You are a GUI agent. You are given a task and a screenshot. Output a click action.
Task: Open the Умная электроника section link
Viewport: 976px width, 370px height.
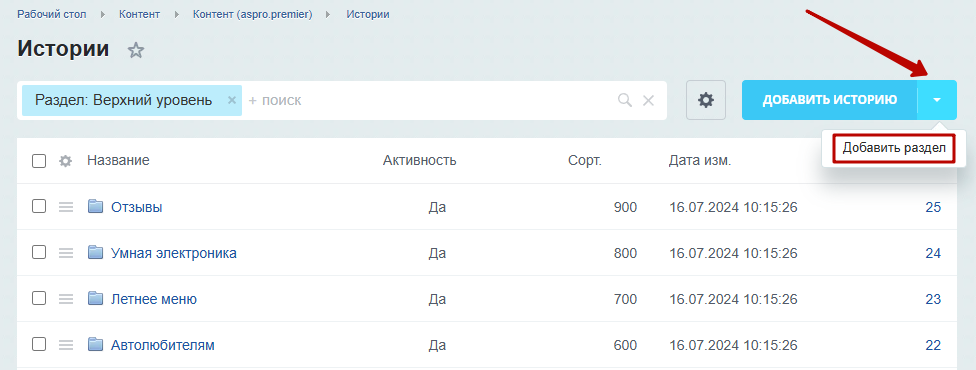click(174, 253)
